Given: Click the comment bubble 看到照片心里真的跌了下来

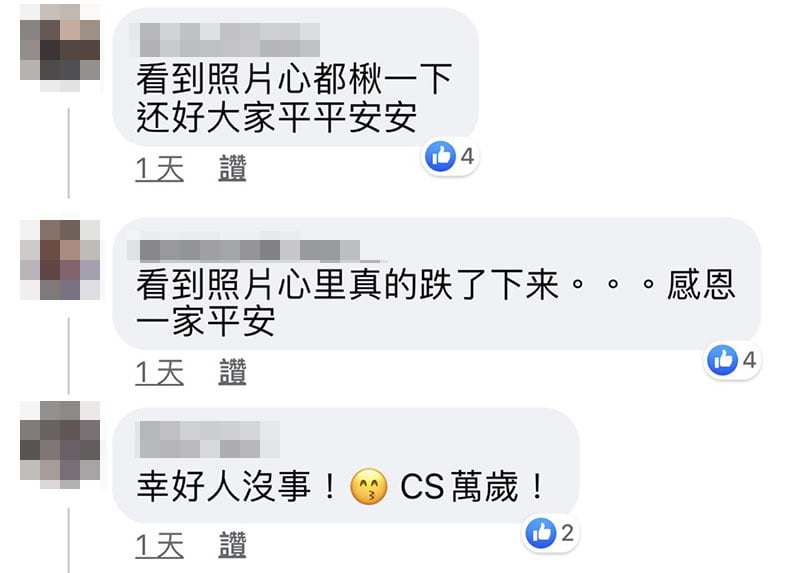Looking at the screenshot, I should pyautogui.click(x=437, y=284).
